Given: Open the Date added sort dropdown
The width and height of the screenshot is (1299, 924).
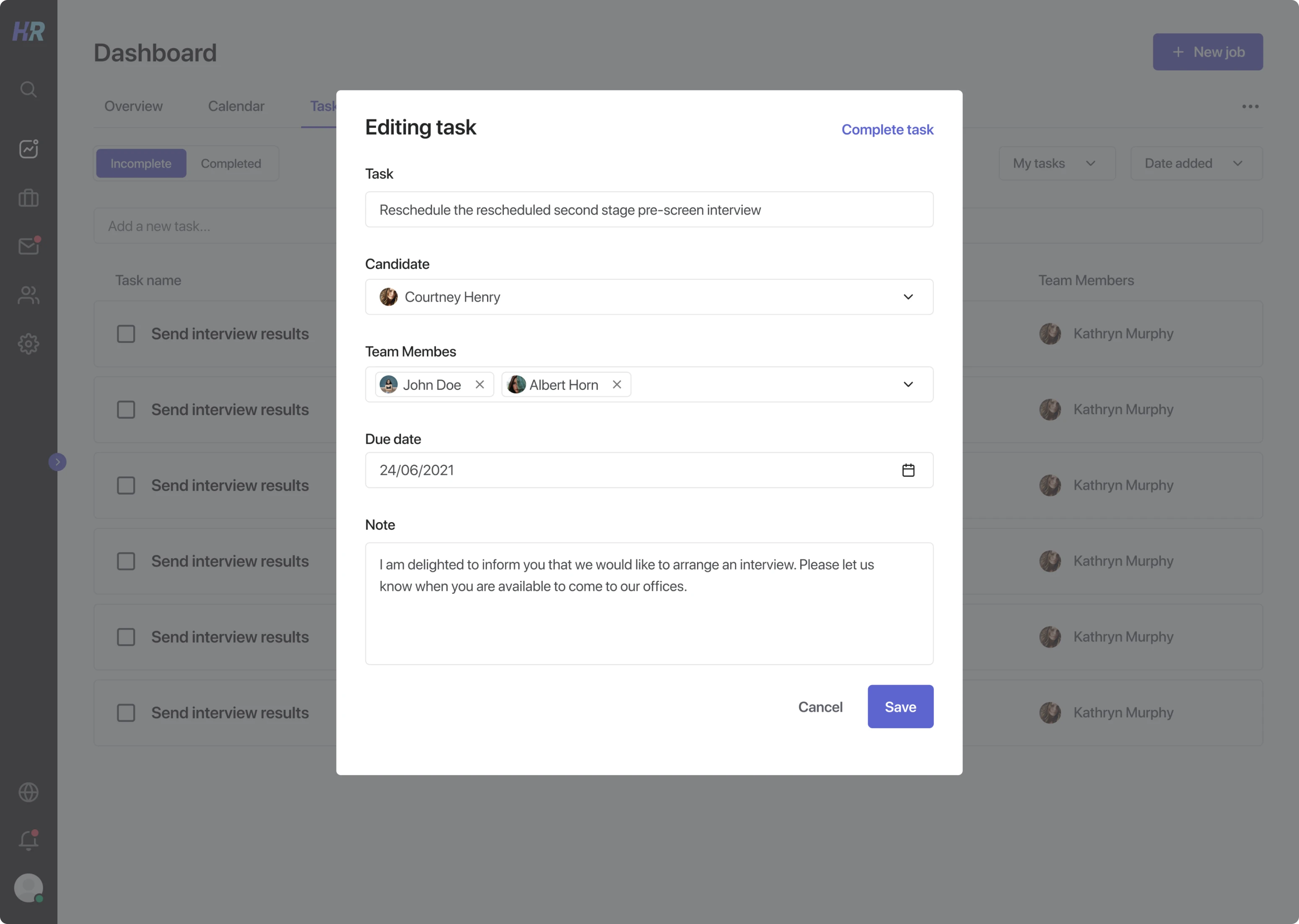Looking at the screenshot, I should [1196, 163].
